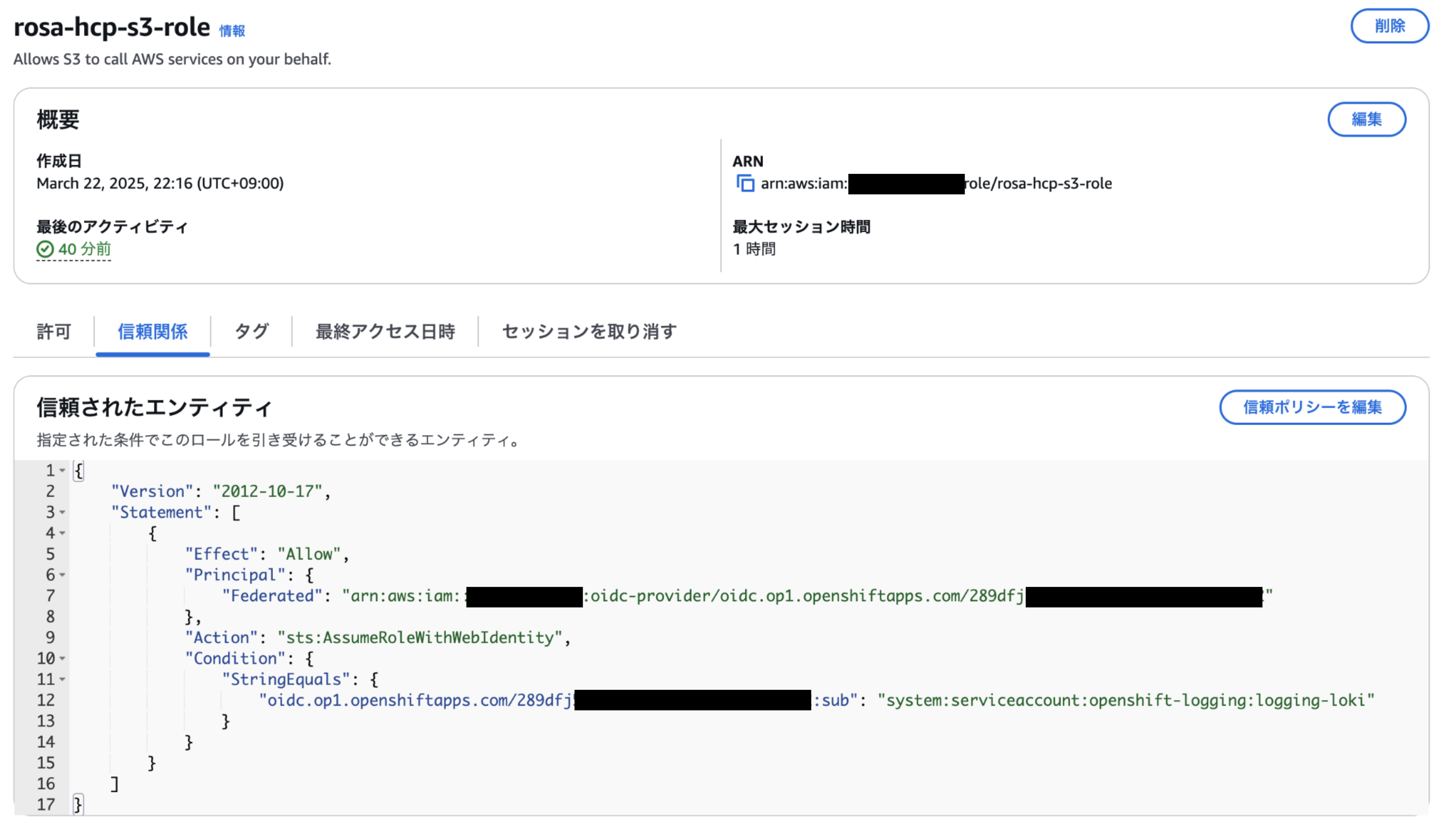Open 信頼ポリシーを編集 to edit trust policy
1456x826 pixels.
pos(1312,407)
